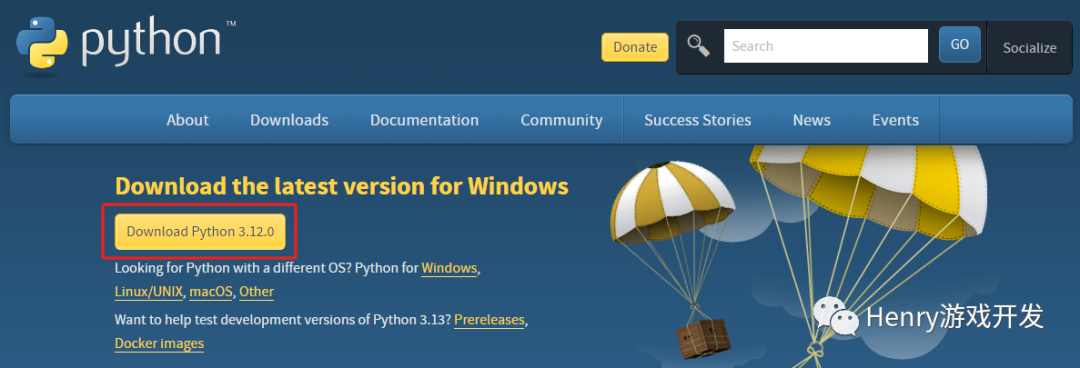Open the Downloads menu
The height and width of the screenshot is (368, 1080).
coord(289,120)
